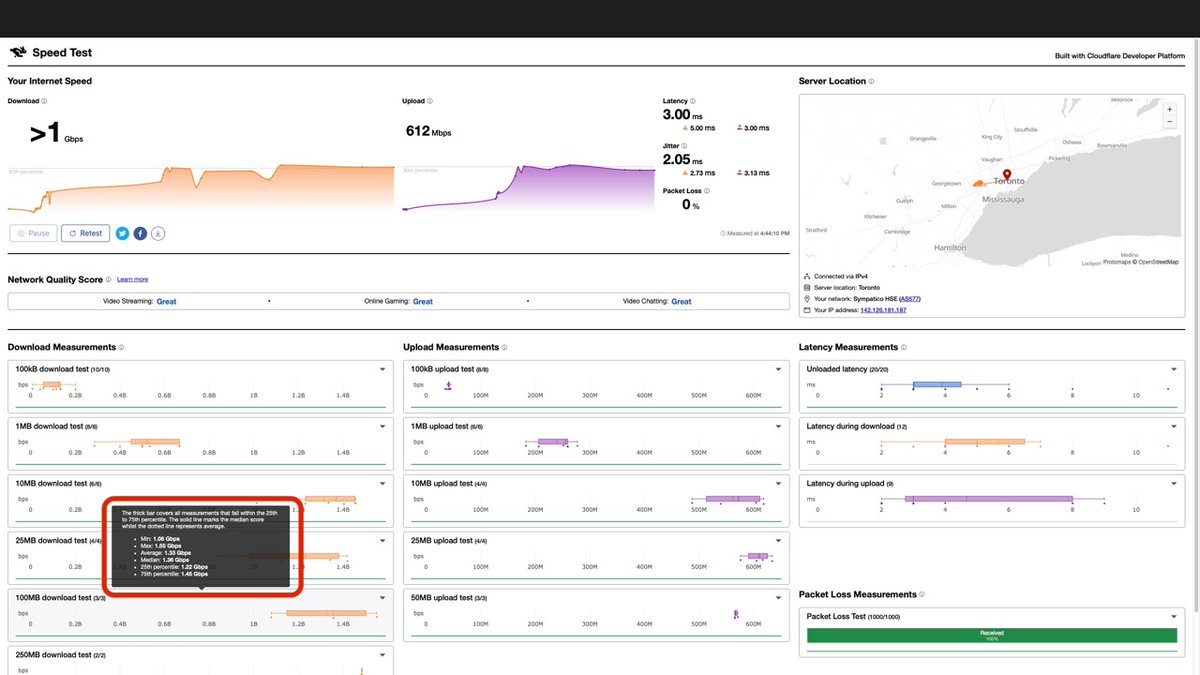1200x675 pixels.
Task: Click the Latency info icon
Action: pos(695,100)
